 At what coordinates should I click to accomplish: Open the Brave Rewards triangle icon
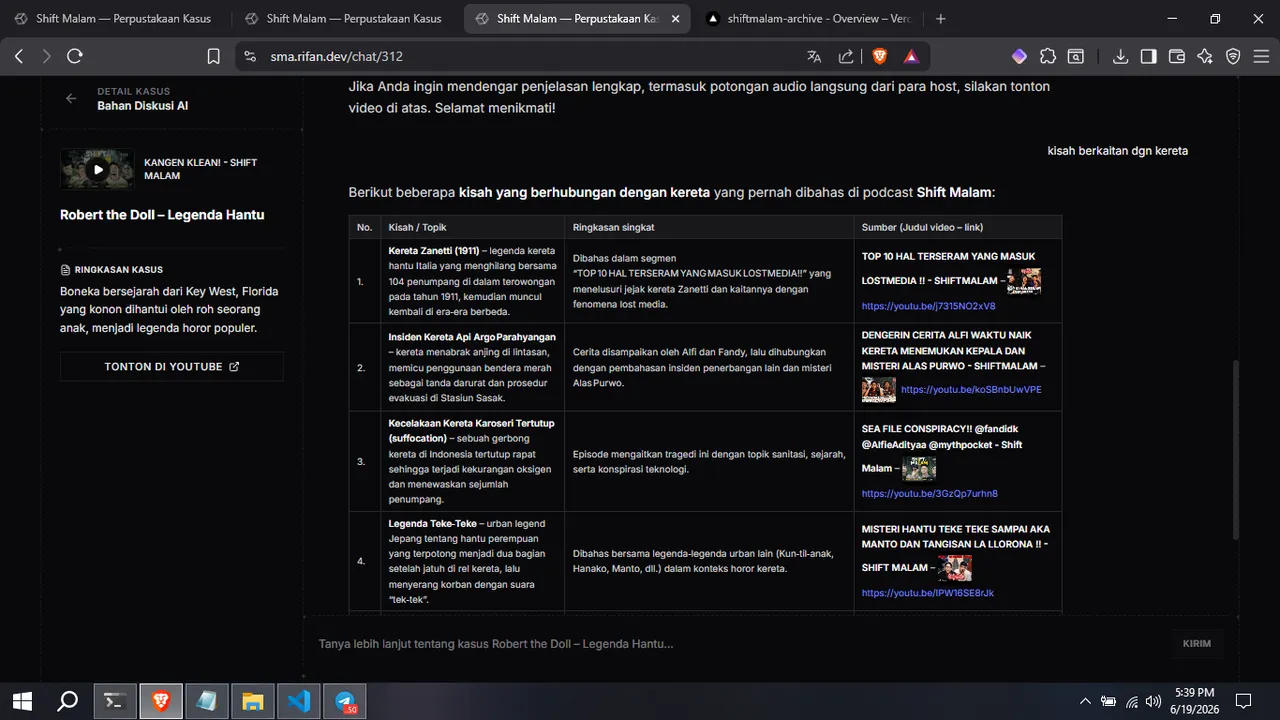click(x=911, y=57)
